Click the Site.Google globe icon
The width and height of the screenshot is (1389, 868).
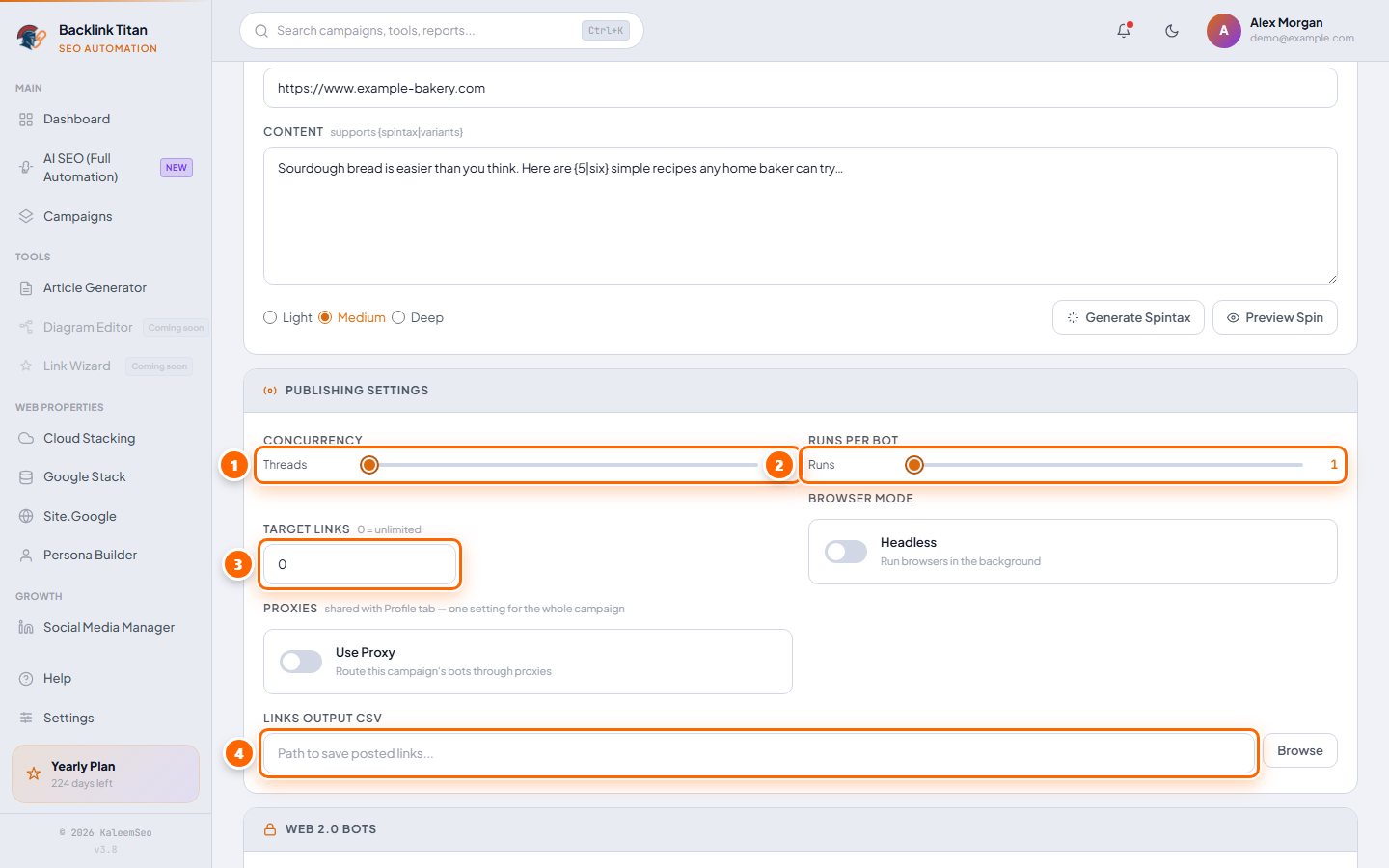[x=26, y=517]
